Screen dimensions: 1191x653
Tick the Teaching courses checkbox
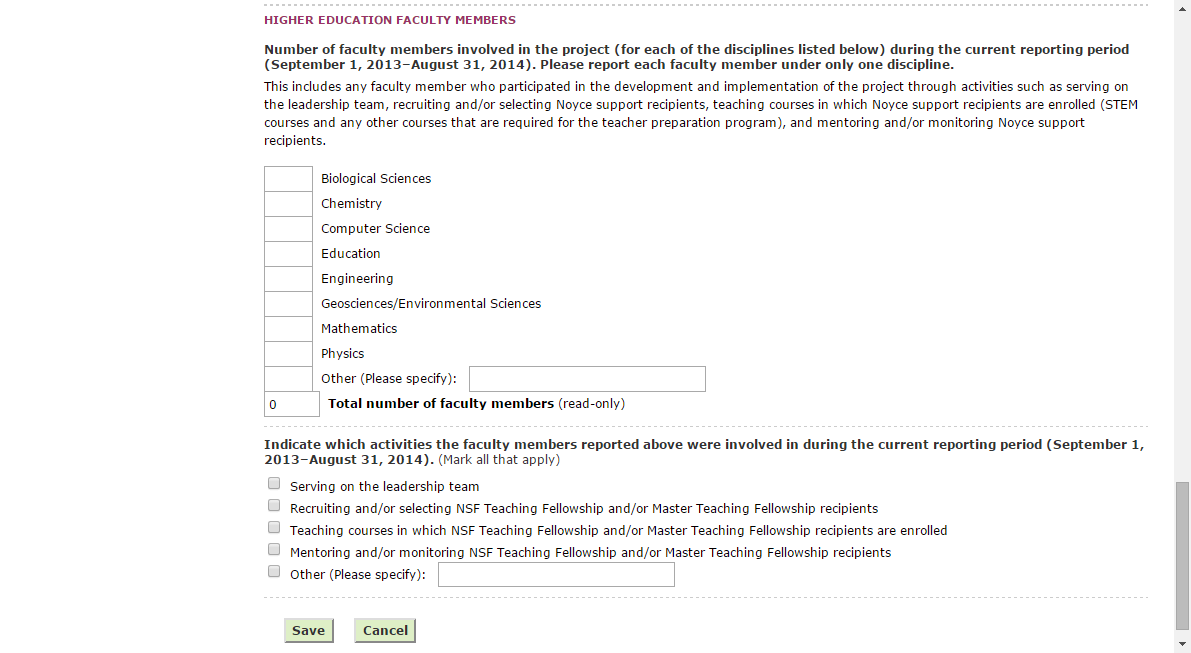pos(274,528)
